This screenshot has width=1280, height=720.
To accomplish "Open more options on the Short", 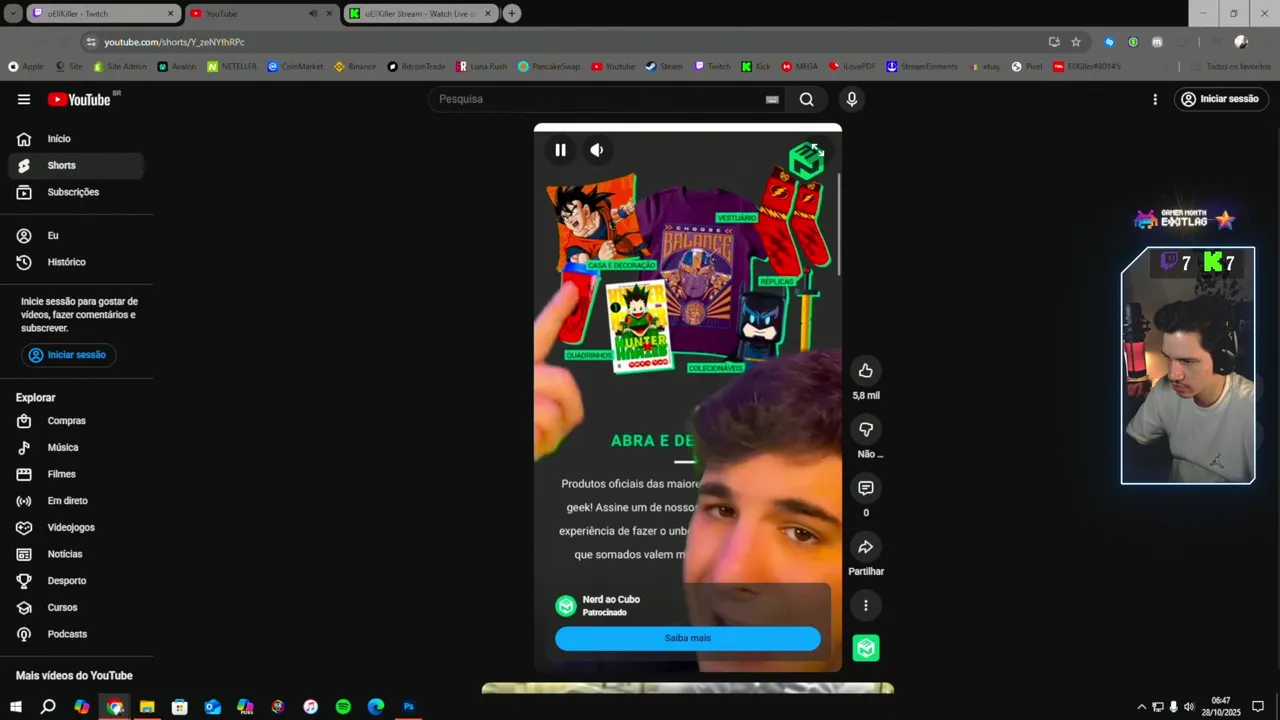I will tap(866, 605).
